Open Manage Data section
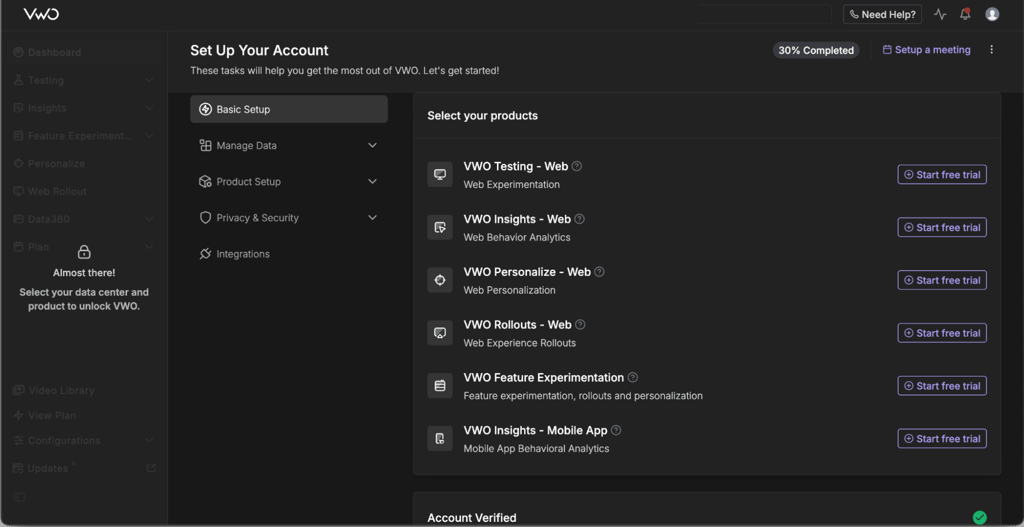The width and height of the screenshot is (1024, 527). [289, 145]
